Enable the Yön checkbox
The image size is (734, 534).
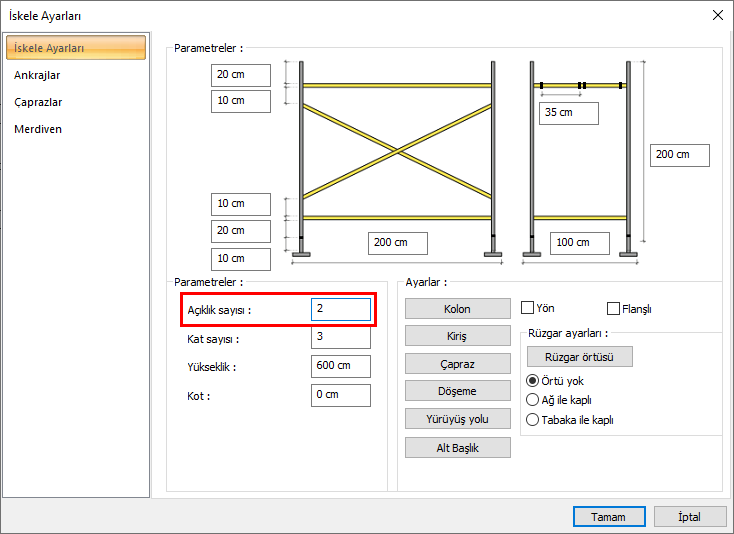tap(528, 308)
